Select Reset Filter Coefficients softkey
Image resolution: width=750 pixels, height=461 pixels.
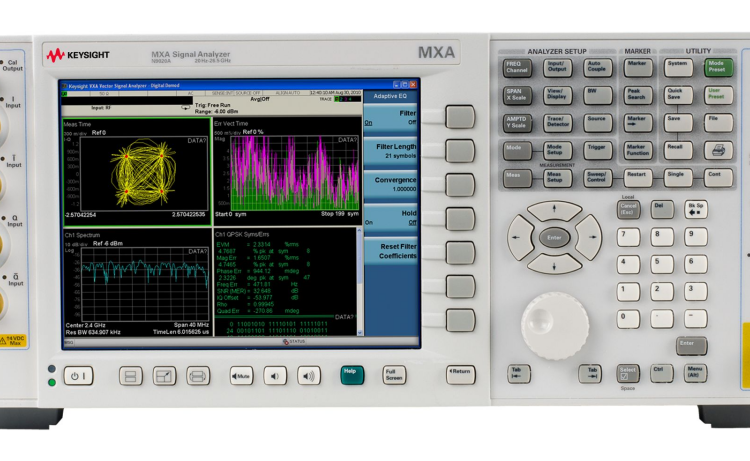tap(391, 250)
